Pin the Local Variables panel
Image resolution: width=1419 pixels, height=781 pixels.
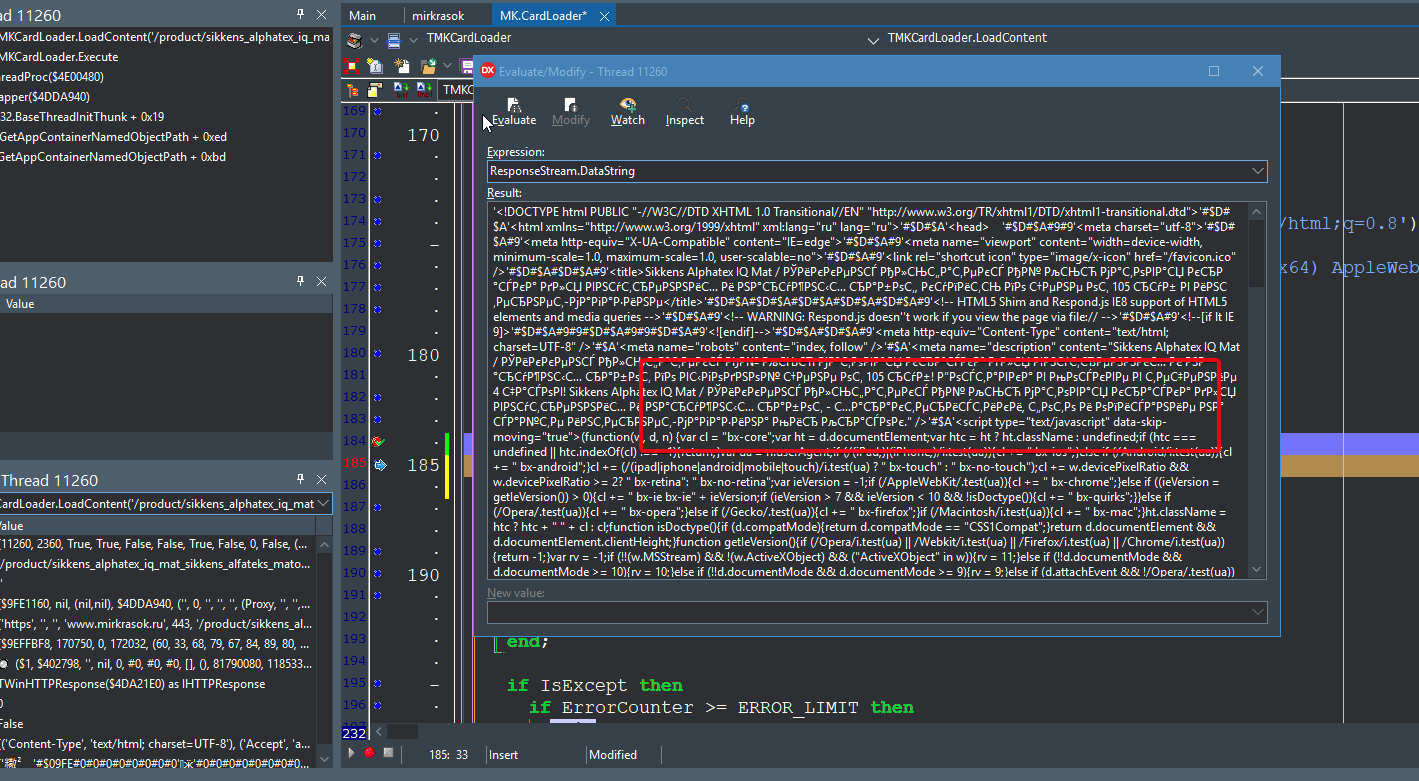pos(301,480)
